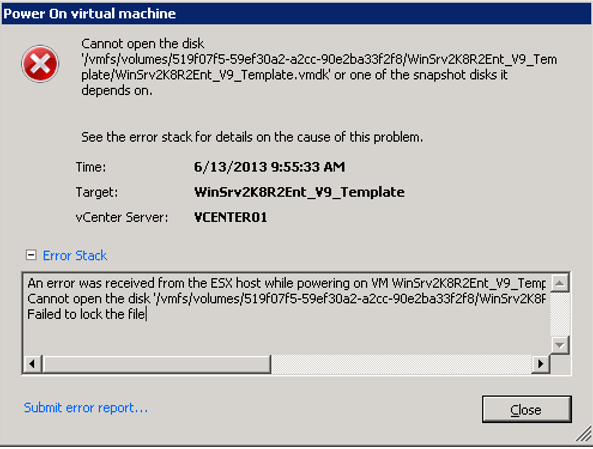The image size is (593, 449).
Task: Click the VCENTER01 server value
Action: click(231, 218)
